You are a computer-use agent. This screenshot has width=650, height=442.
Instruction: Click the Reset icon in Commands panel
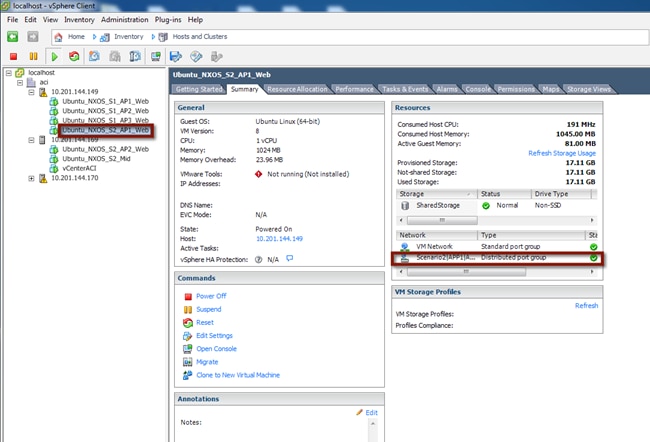[188, 323]
